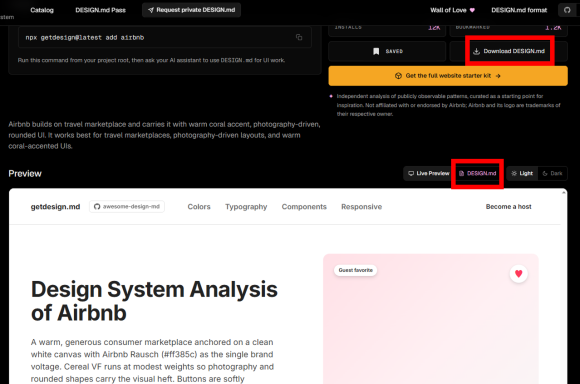Switch preview to Light mode
The height and width of the screenshot is (384, 580).
[x=522, y=173]
